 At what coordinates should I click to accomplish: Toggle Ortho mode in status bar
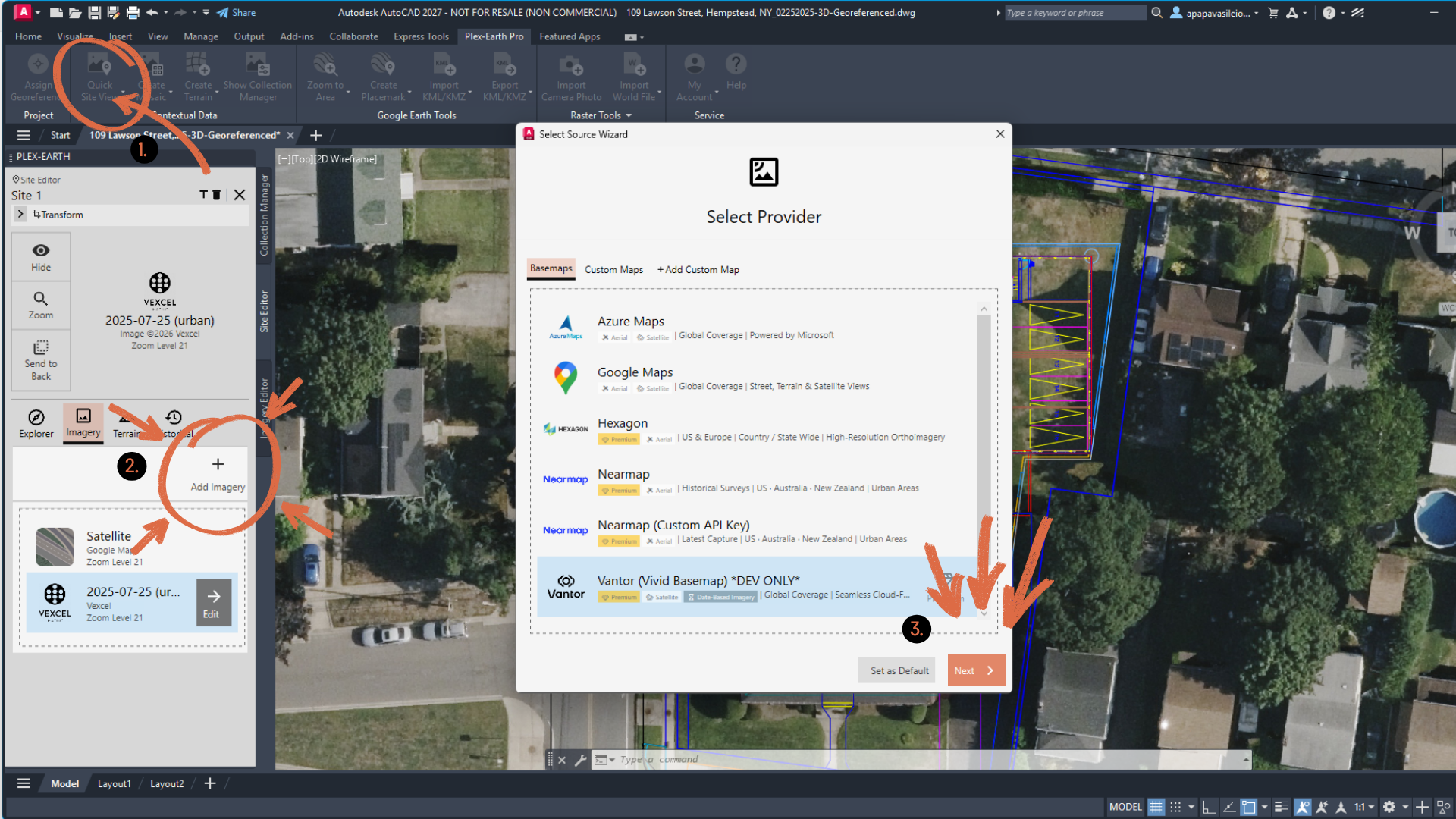pyautogui.click(x=1209, y=807)
